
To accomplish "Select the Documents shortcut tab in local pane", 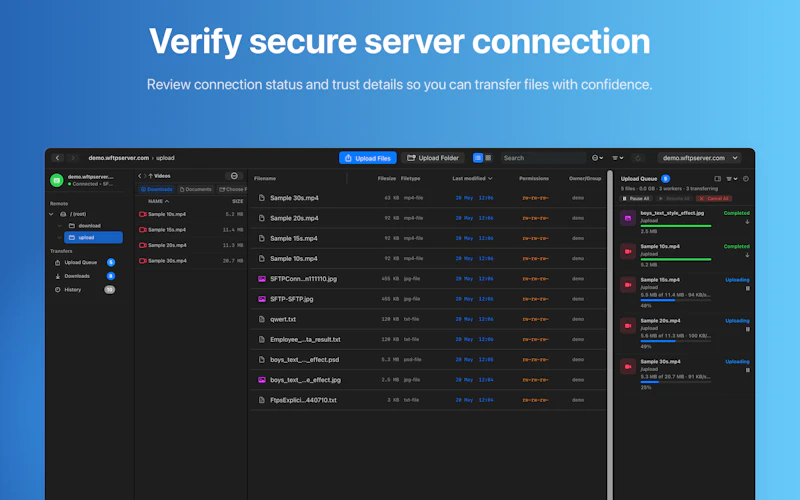I will click(195, 189).
